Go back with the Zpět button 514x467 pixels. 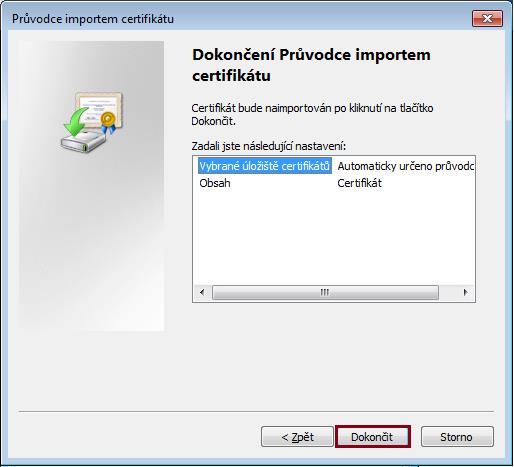coord(297,437)
